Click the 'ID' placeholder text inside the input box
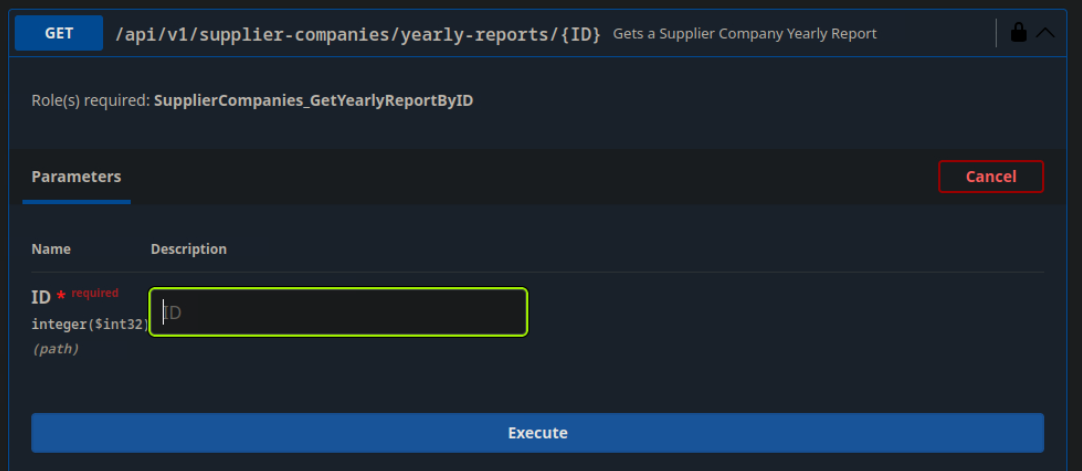1082x471 pixels. [172, 313]
